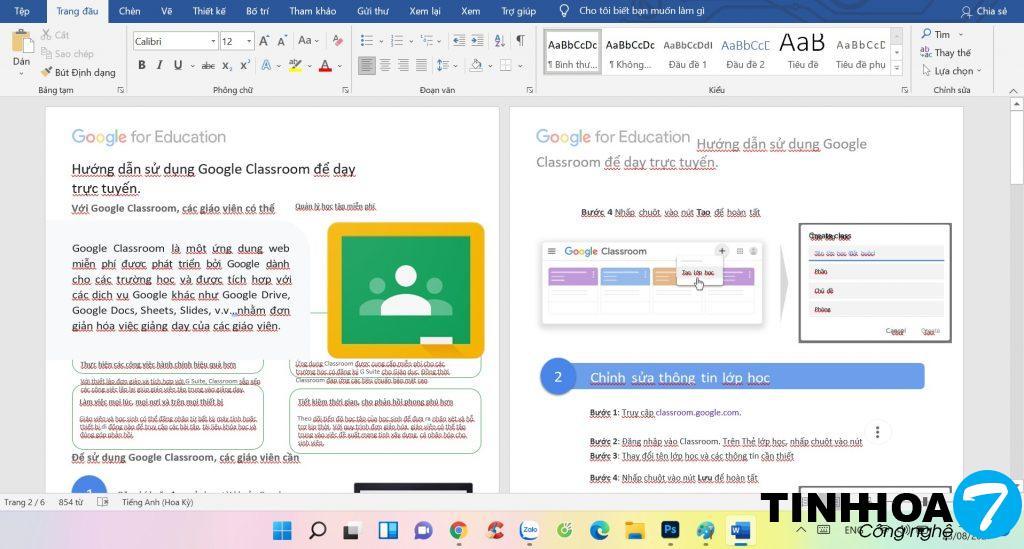This screenshot has height=549, width=1024.
Task: Click the clear all formatting eraser icon
Action: click(x=337, y=41)
